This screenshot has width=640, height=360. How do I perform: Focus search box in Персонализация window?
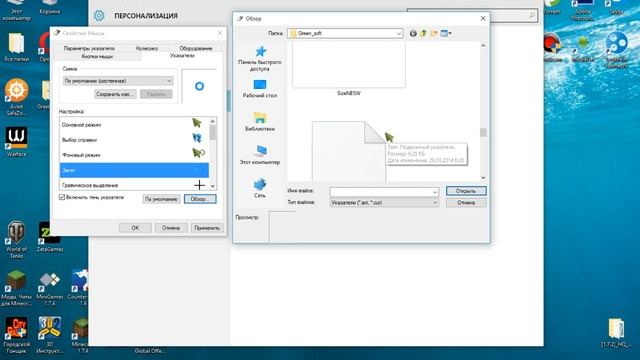tap(472, 16)
